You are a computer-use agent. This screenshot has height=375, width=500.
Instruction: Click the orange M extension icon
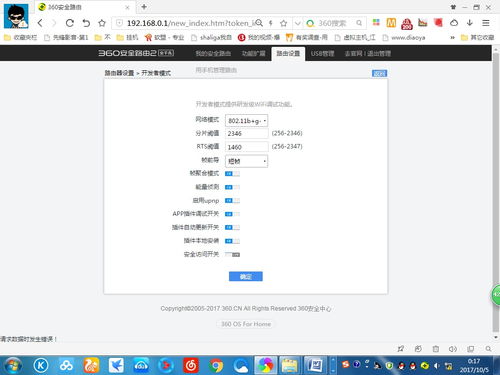click(x=391, y=23)
